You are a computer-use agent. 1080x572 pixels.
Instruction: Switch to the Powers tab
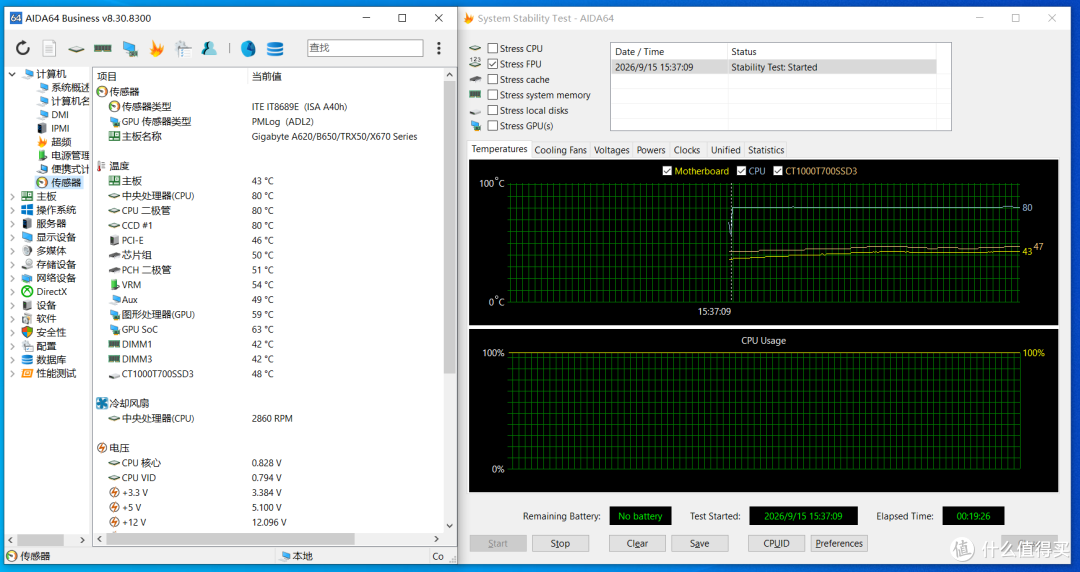[651, 150]
